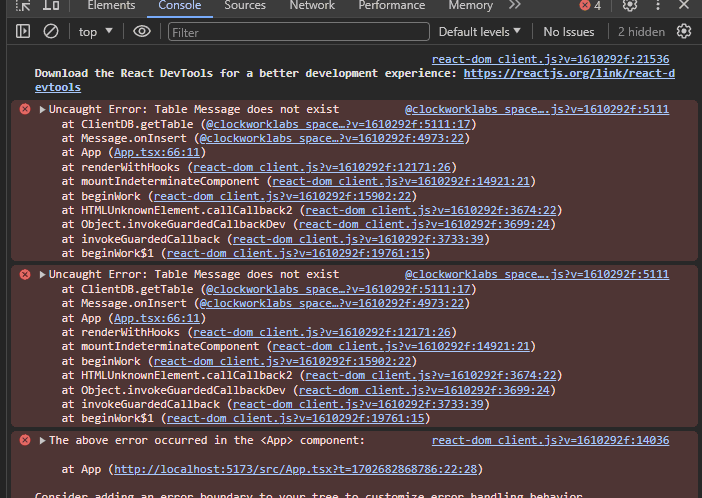702x498 pixels.
Task: Click the console Filter input field
Action: coord(297,32)
